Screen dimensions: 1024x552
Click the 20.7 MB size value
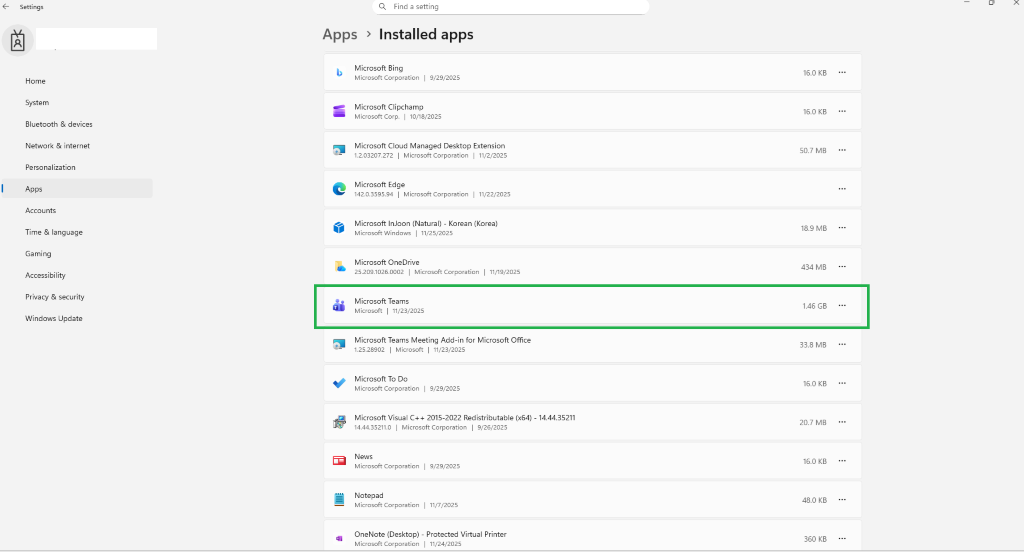click(813, 423)
